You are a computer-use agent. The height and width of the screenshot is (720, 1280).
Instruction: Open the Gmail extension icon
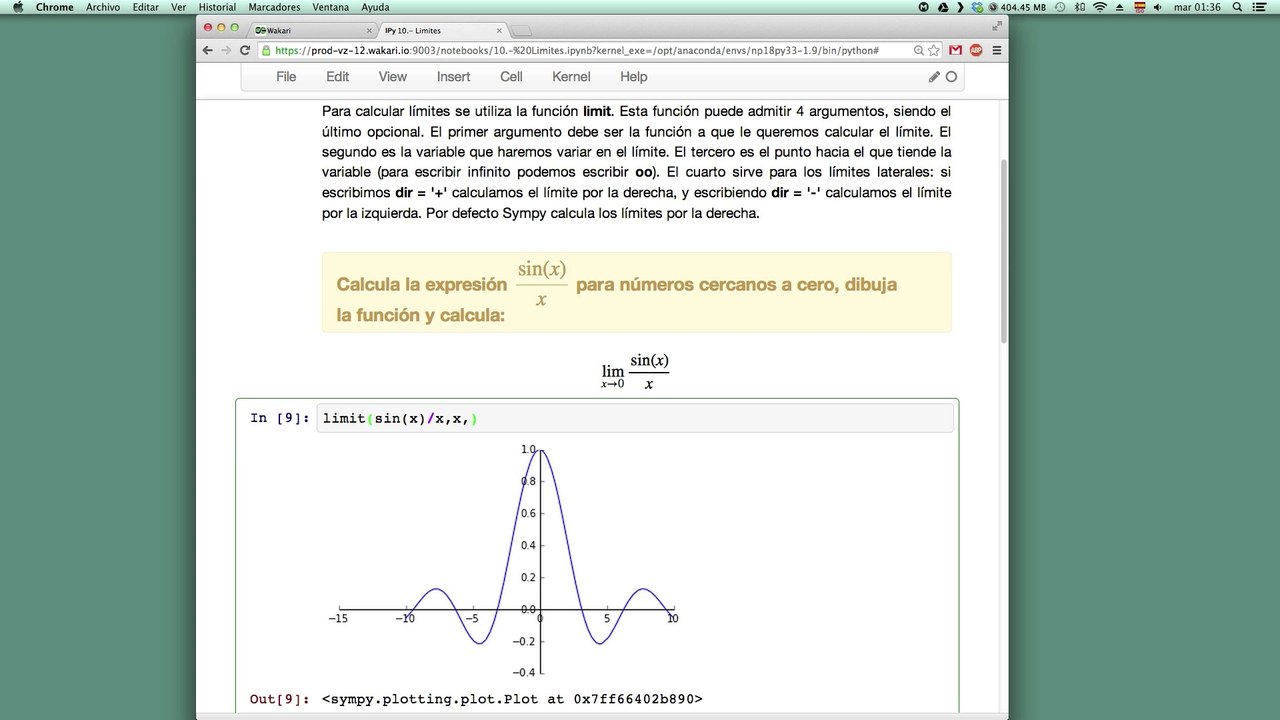pos(956,50)
